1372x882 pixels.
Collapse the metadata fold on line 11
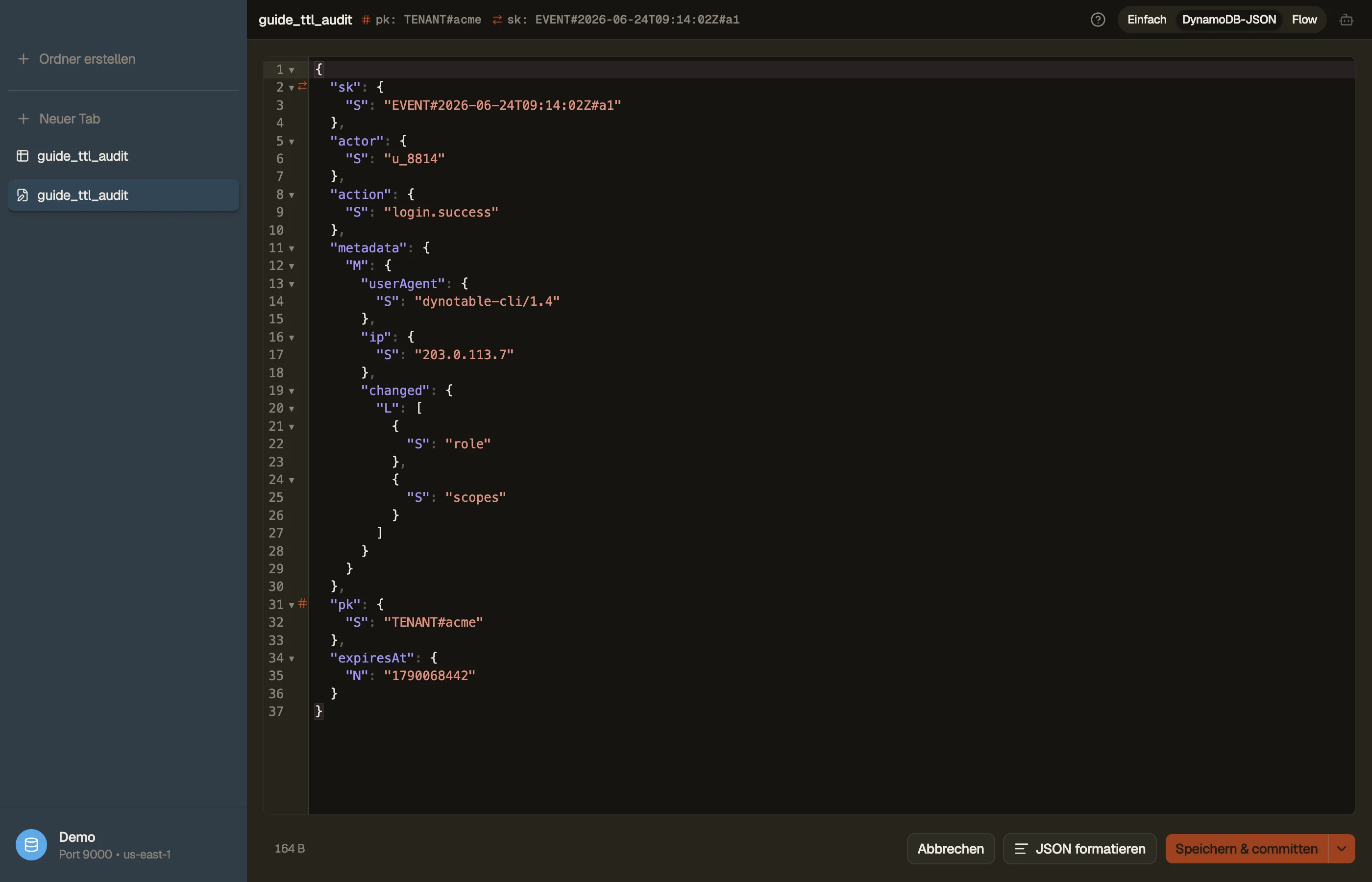pyautogui.click(x=292, y=248)
